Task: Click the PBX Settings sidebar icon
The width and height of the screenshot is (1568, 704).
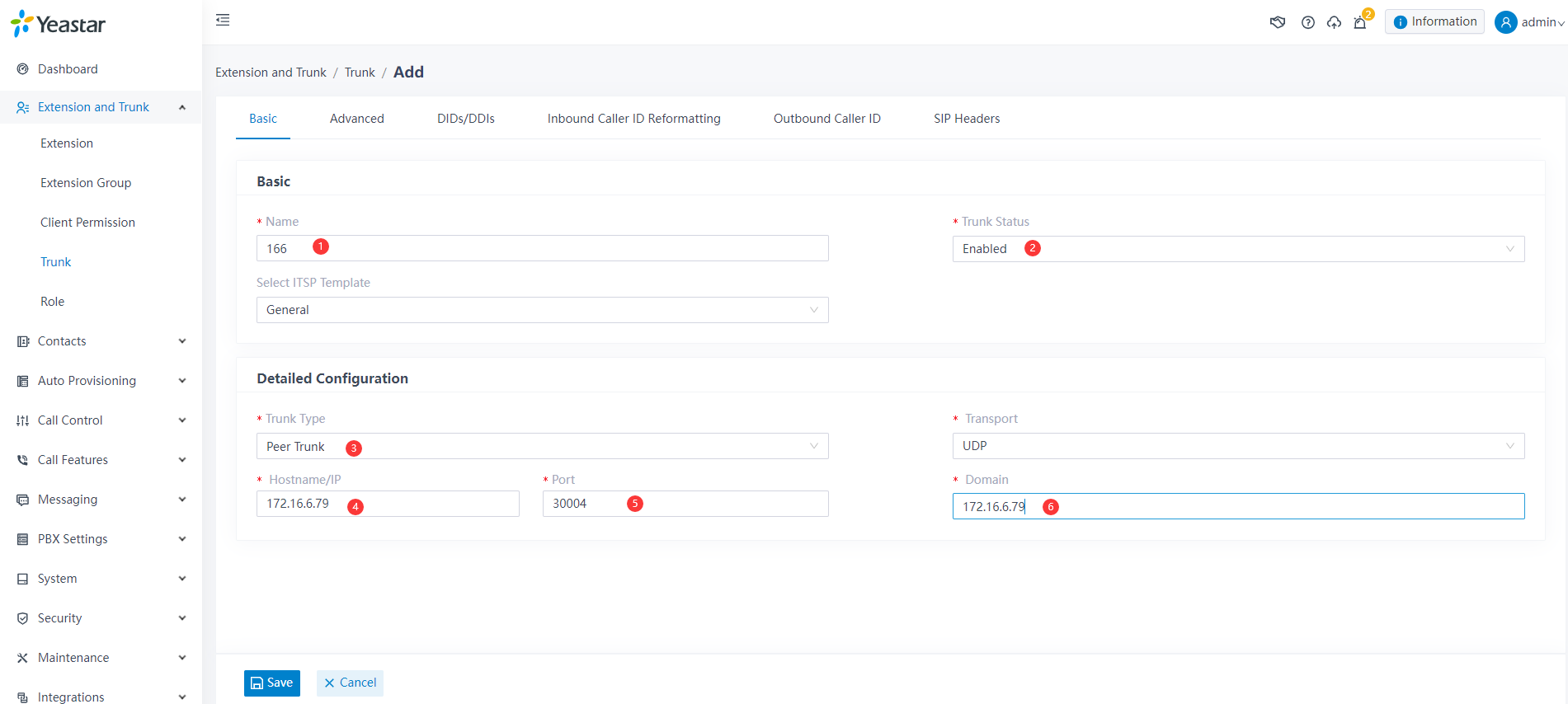Action: [x=23, y=539]
